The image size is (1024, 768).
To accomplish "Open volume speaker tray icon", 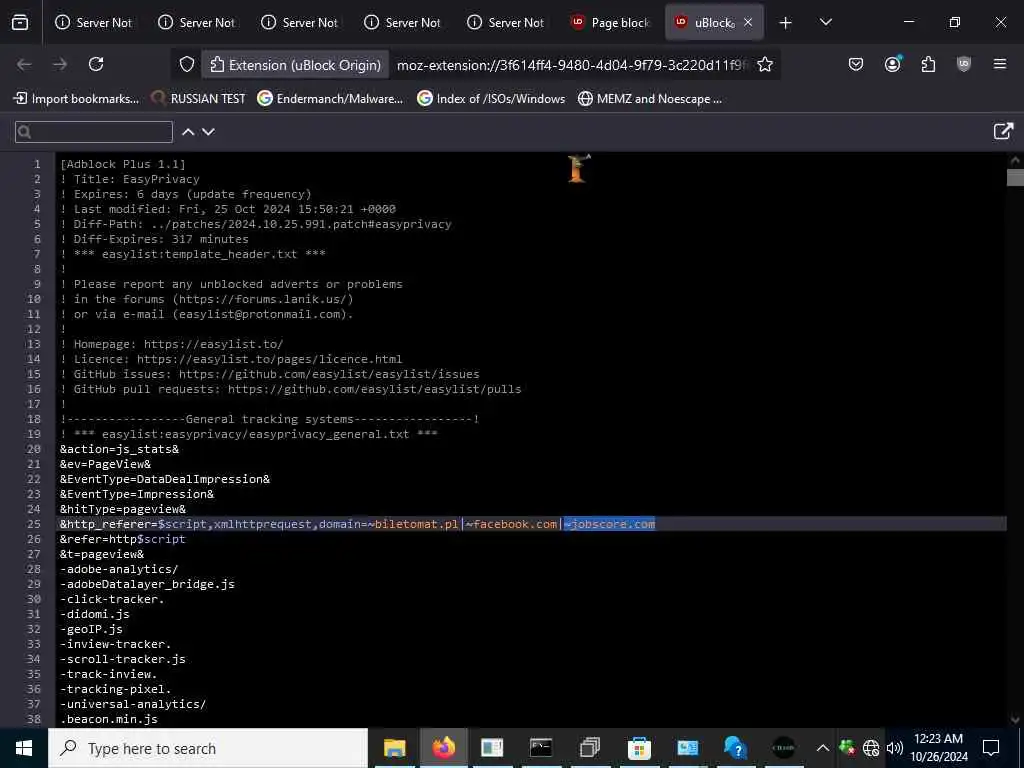I will click(x=895, y=748).
